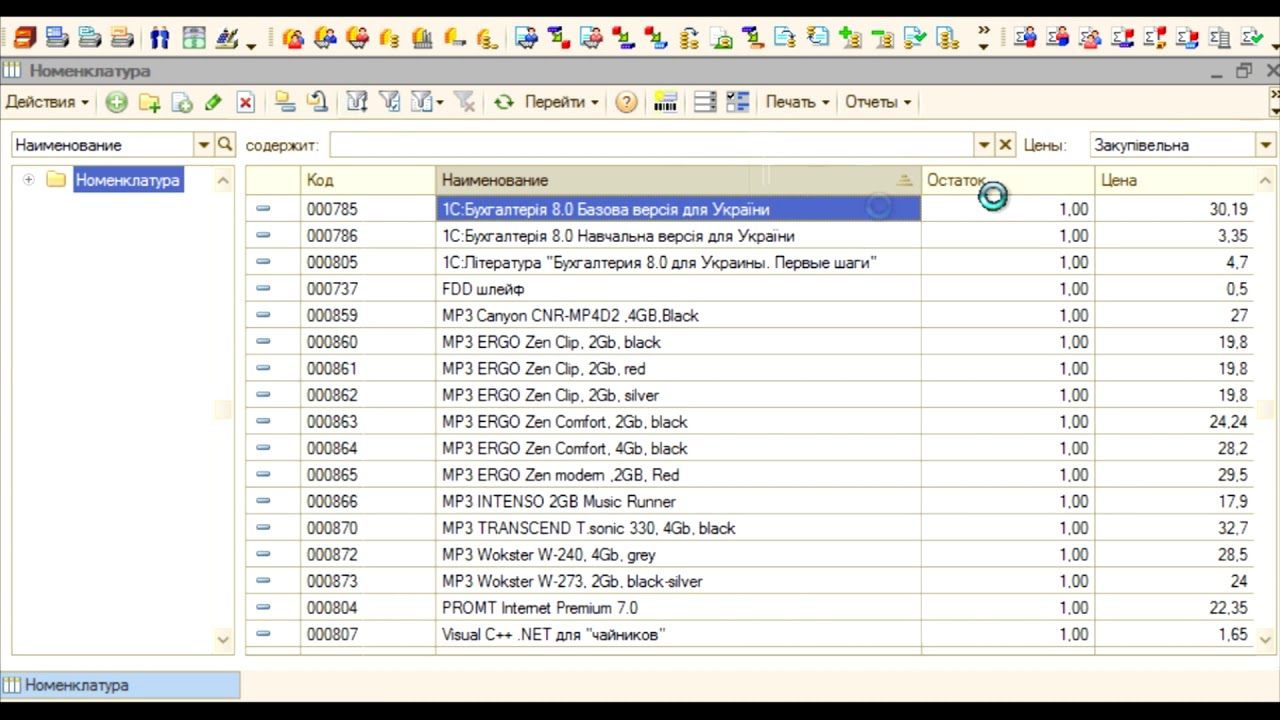The width and height of the screenshot is (1280, 720).
Task: Sort by the Цена column header
Action: coord(1175,180)
